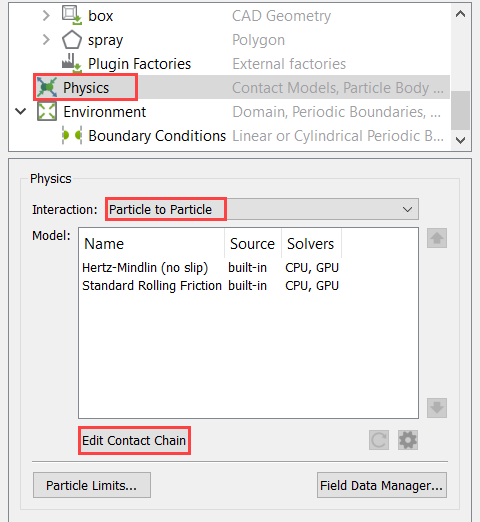Click the Environment domain icon

(47, 111)
